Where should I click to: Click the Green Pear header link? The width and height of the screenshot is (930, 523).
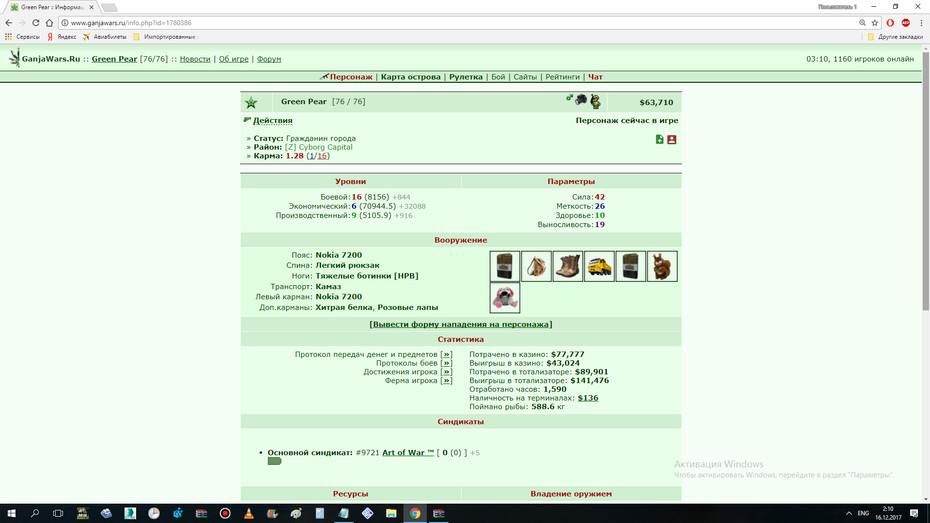coord(114,59)
